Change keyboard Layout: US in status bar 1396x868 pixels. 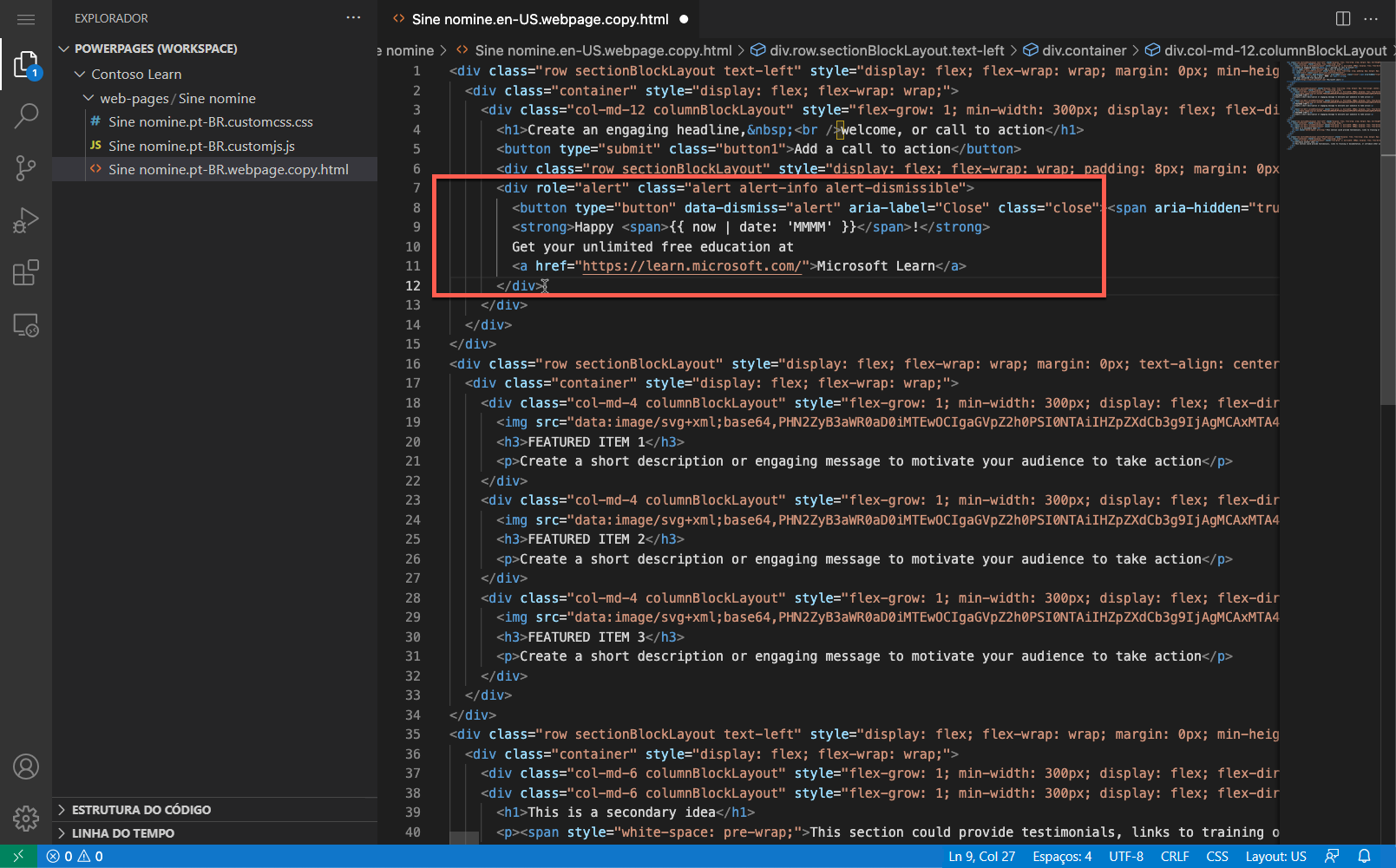point(1276,857)
